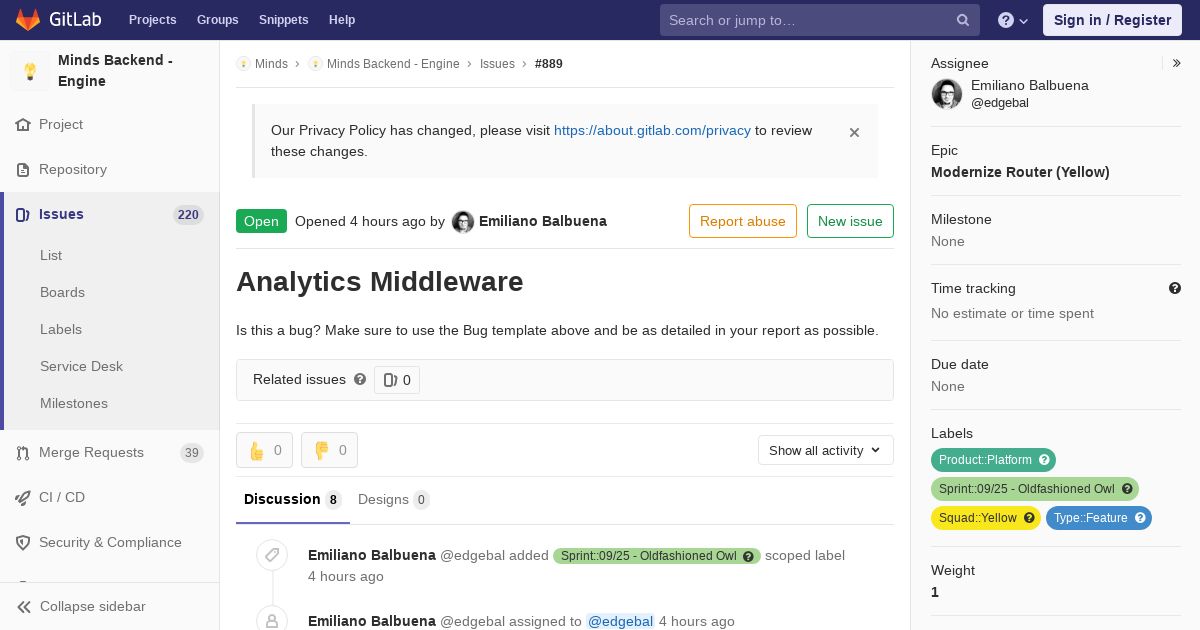
Task: Click help icon on Sprint label in discussion
Action: click(748, 556)
